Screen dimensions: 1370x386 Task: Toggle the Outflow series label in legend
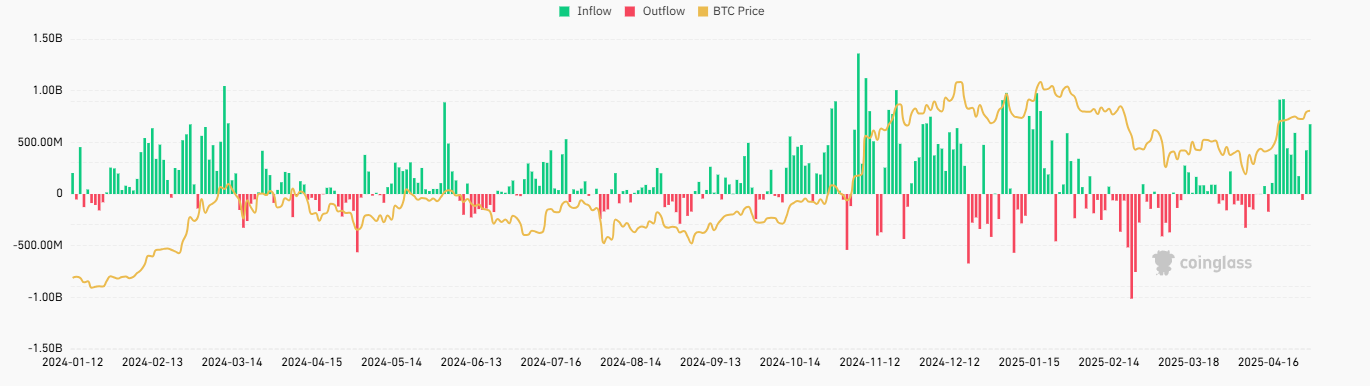click(x=664, y=11)
